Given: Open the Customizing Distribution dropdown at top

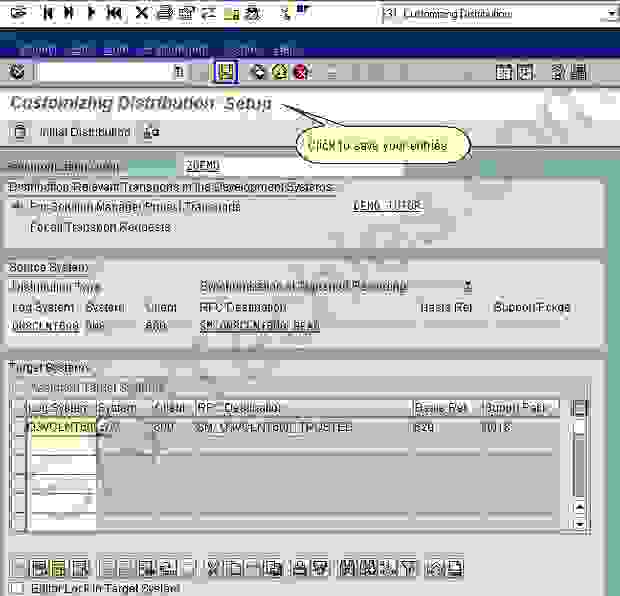Looking at the screenshot, I should click(x=612, y=14).
